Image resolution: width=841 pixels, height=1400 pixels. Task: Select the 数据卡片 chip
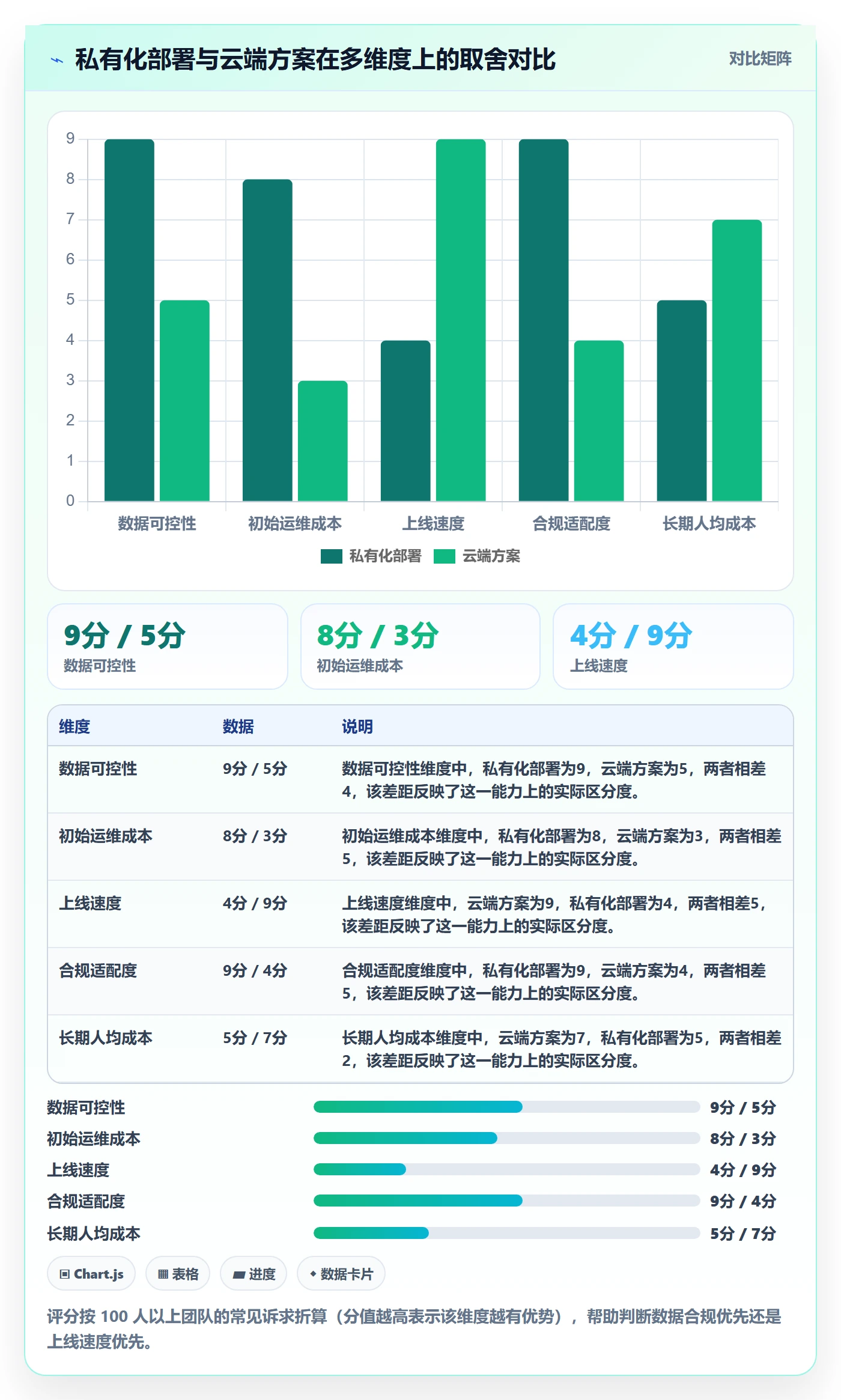[341, 1273]
